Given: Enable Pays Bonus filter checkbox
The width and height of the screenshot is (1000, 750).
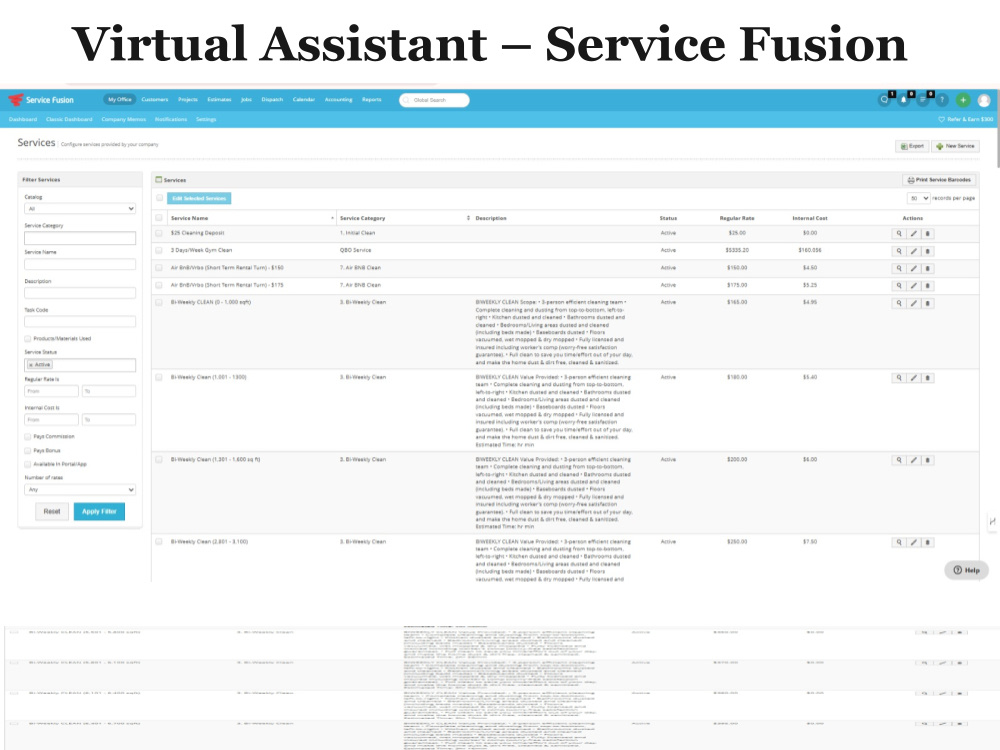Looking at the screenshot, I should [x=27, y=451].
